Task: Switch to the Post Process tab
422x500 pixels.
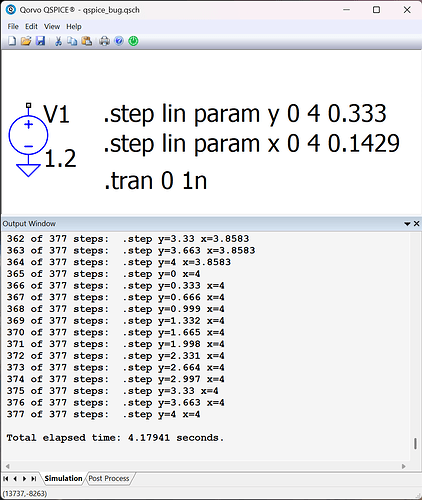Action: (109, 478)
